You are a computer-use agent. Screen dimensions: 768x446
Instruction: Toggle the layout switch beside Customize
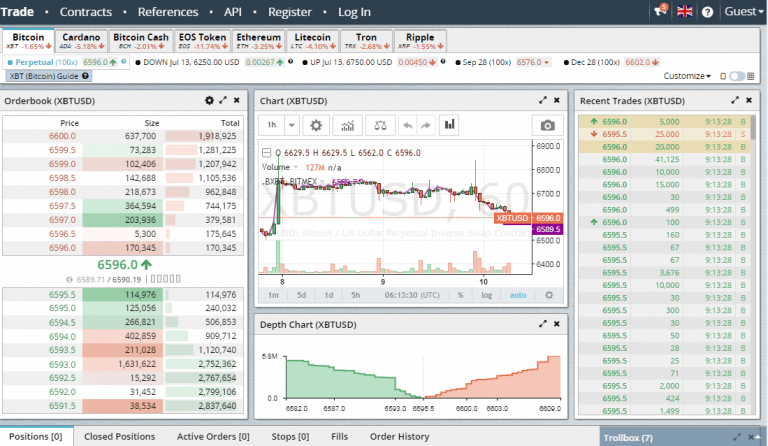736,76
